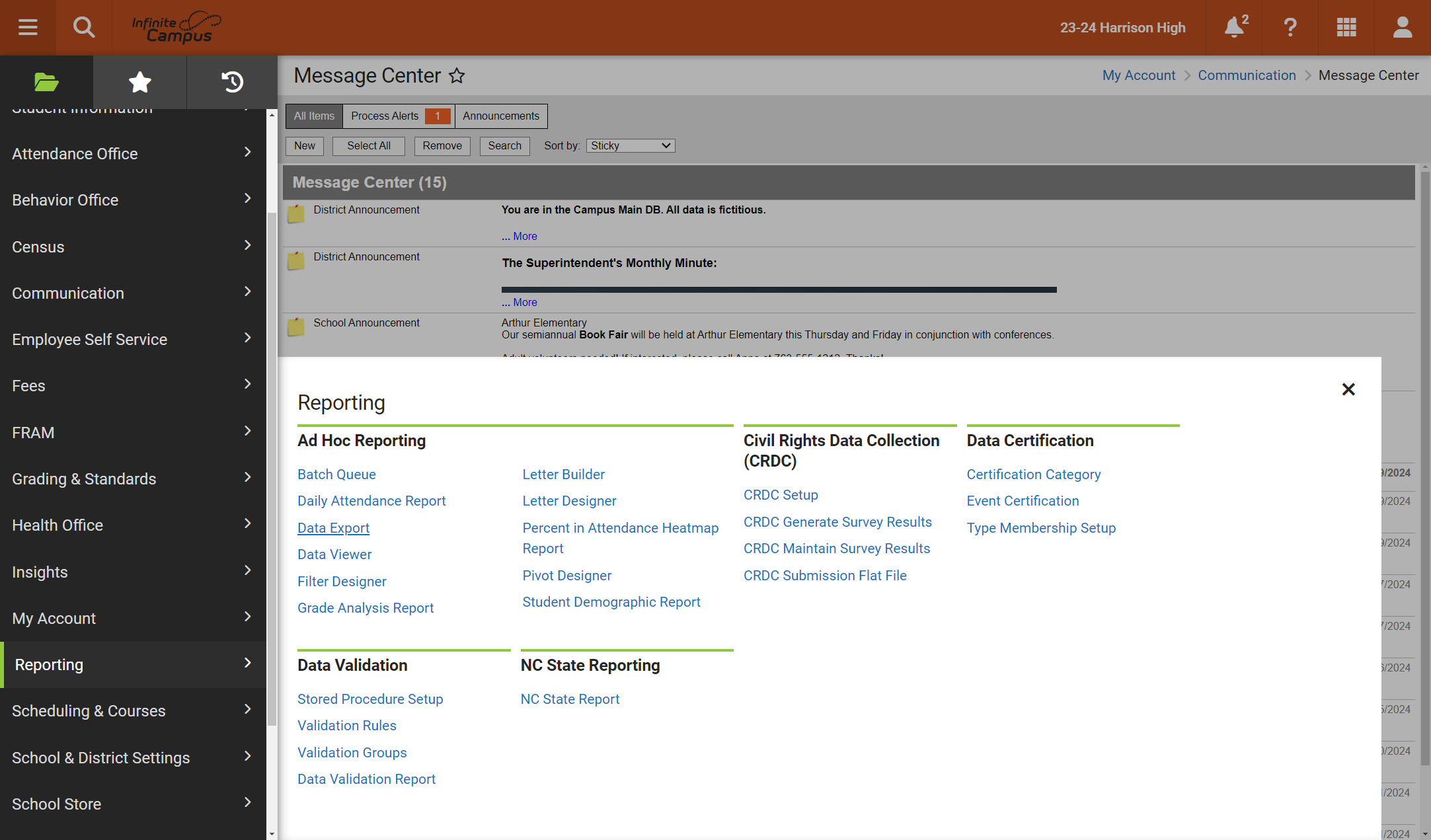Open the Filter Designer link
The width and height of the screenshot is (1431, 840).
click(342, 582)
